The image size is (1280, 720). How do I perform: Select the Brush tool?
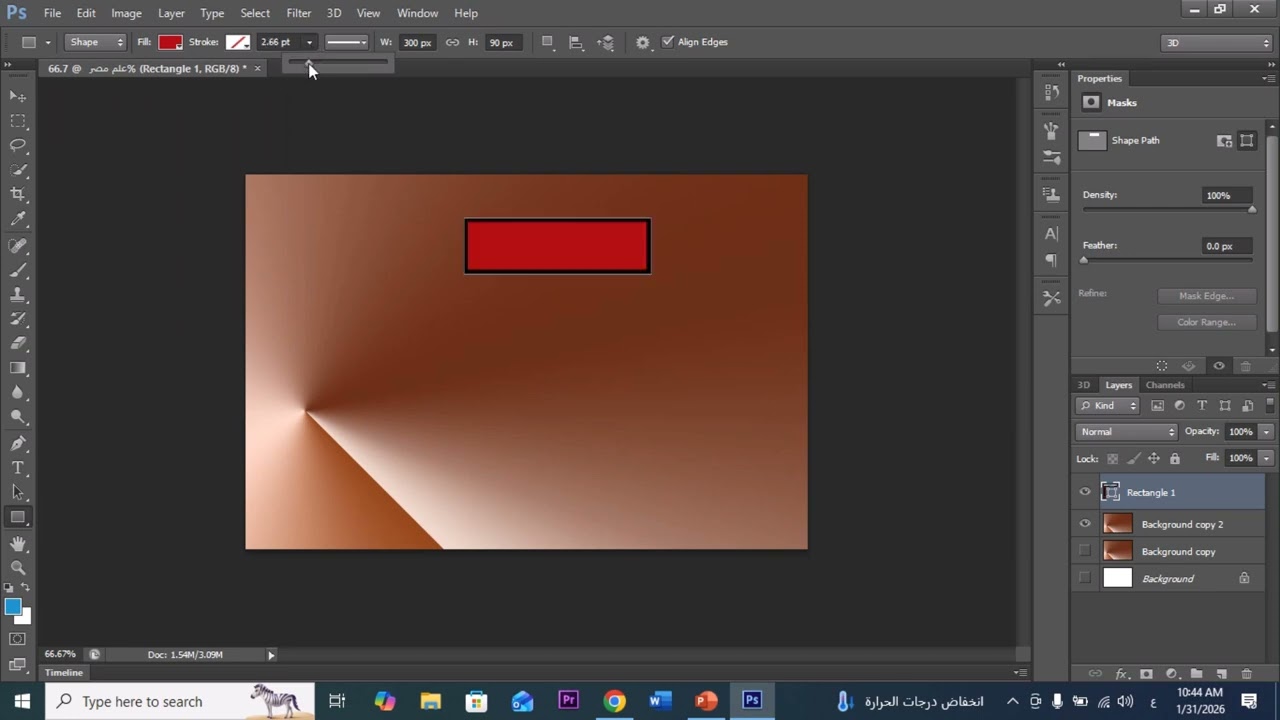pos(18,271)
